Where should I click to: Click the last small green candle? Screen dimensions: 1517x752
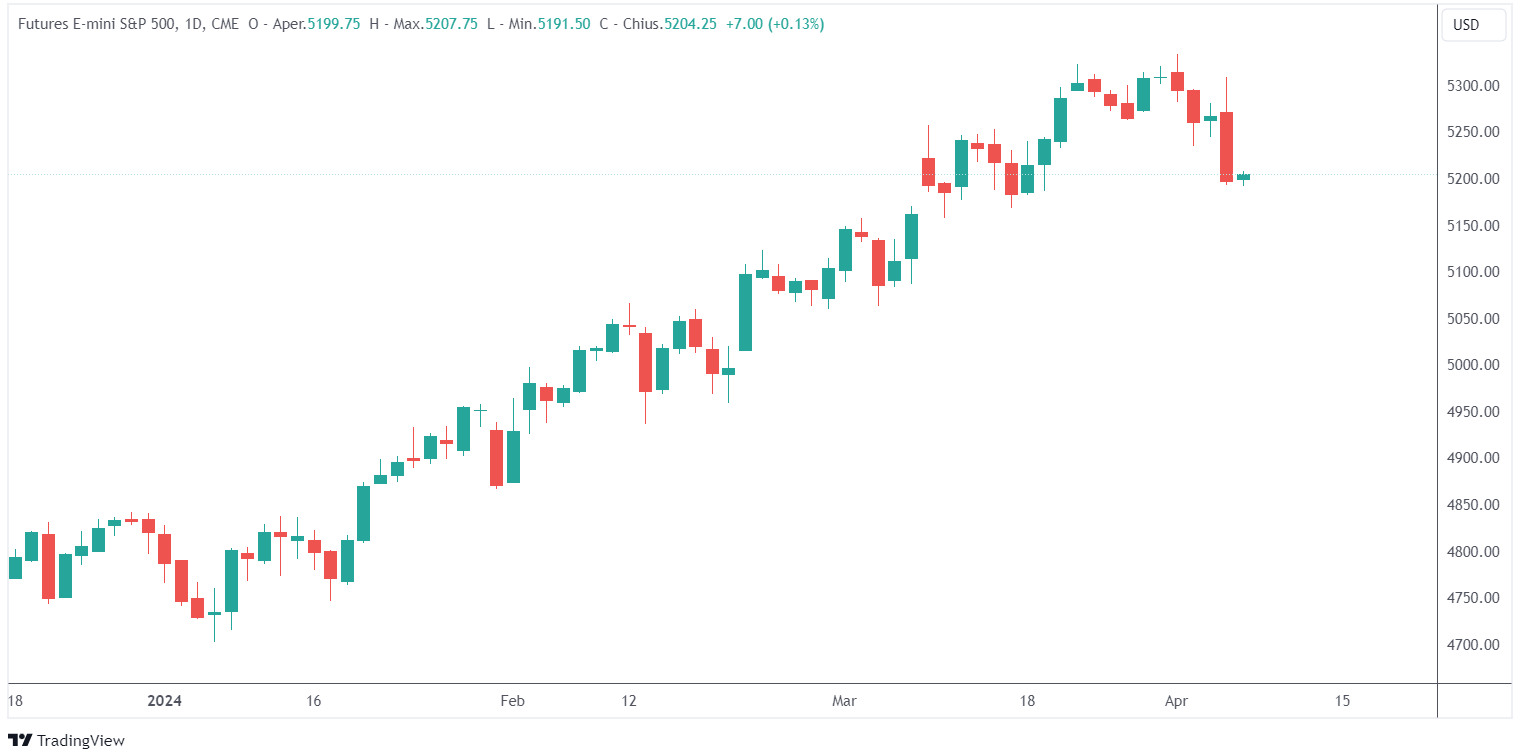[1243, 177]
